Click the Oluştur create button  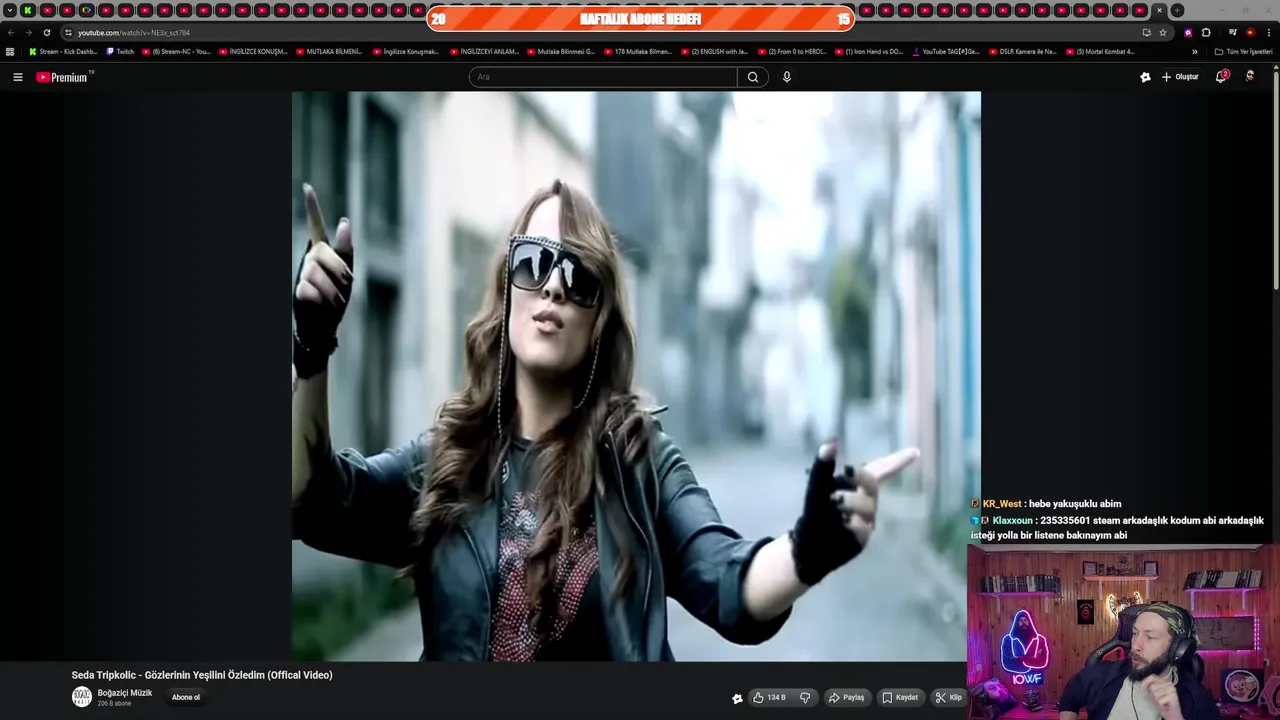pos(1180,77)
